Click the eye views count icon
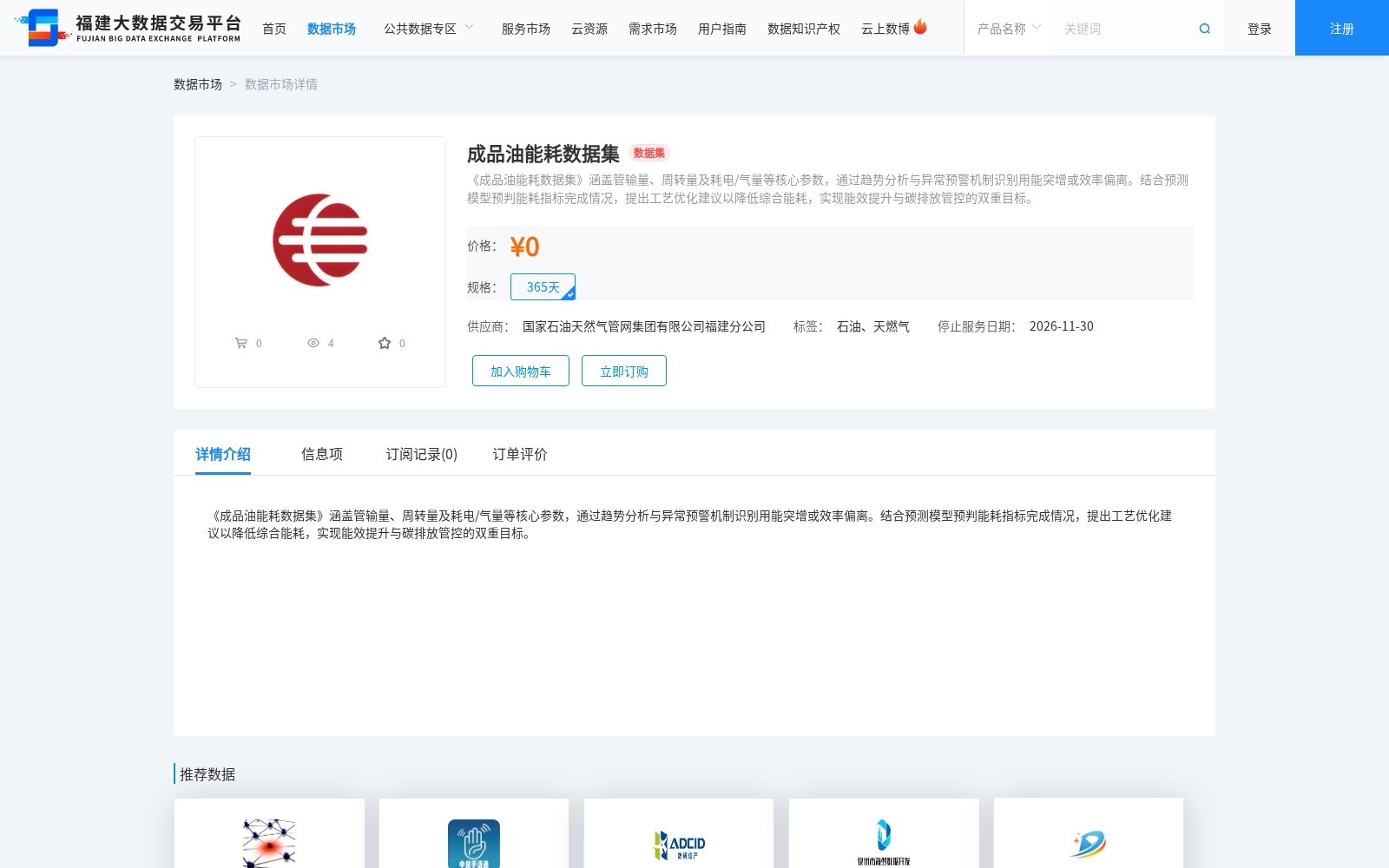The width and height of the screenshot is (1389, 868). tap(313, 343)
